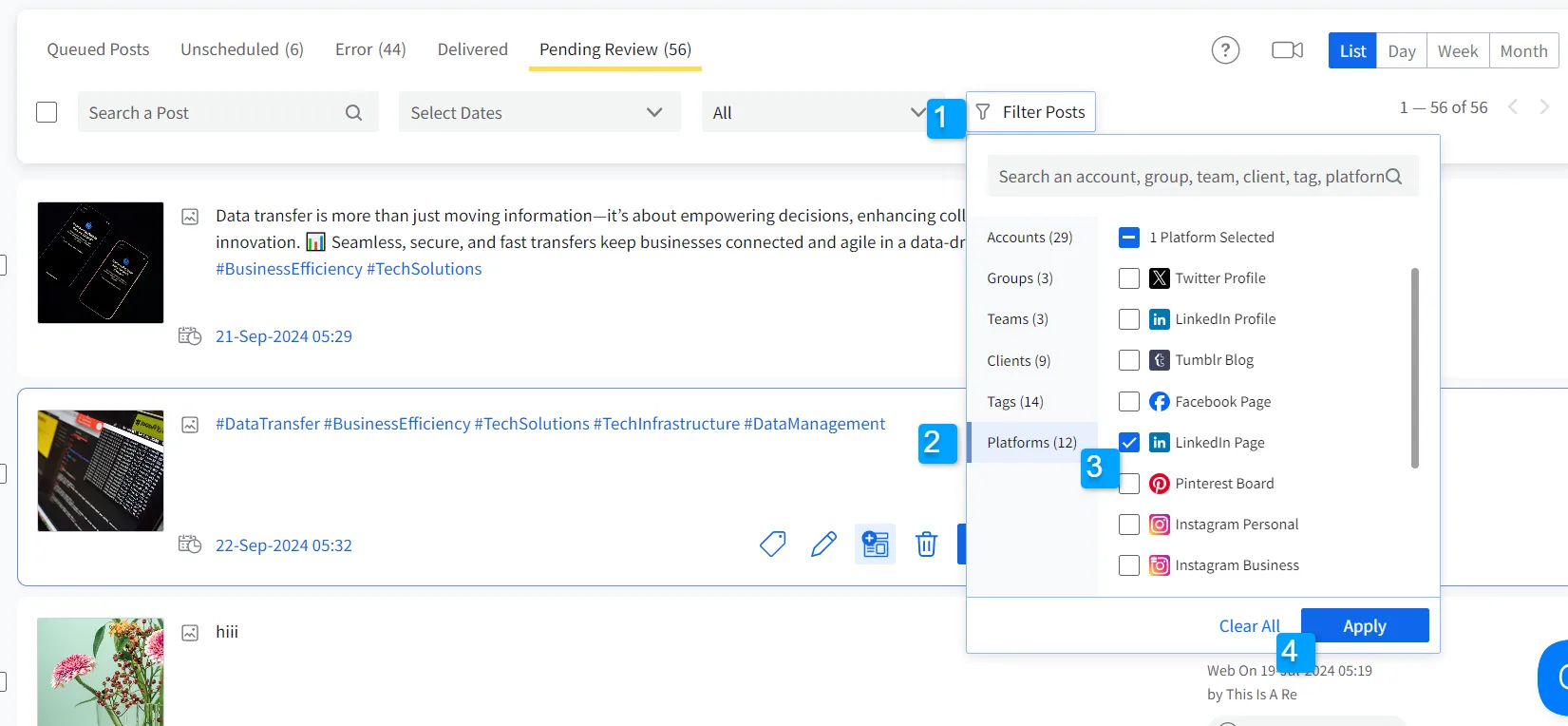Viewport: 1568px width, 726px height.
Task: Switch to the Error (44) tab
Action: [370, 49]
